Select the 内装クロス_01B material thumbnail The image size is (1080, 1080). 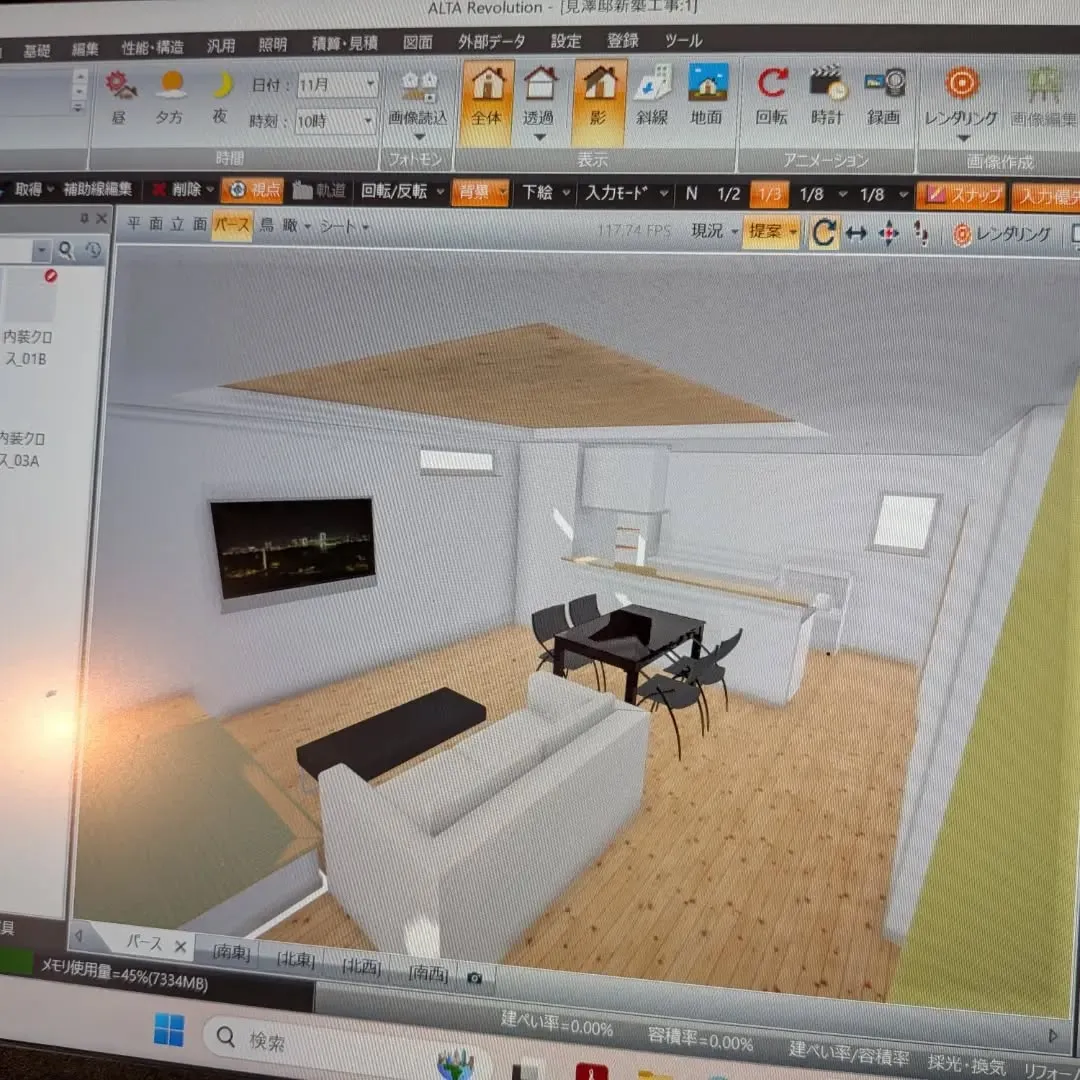coord(28,296)
